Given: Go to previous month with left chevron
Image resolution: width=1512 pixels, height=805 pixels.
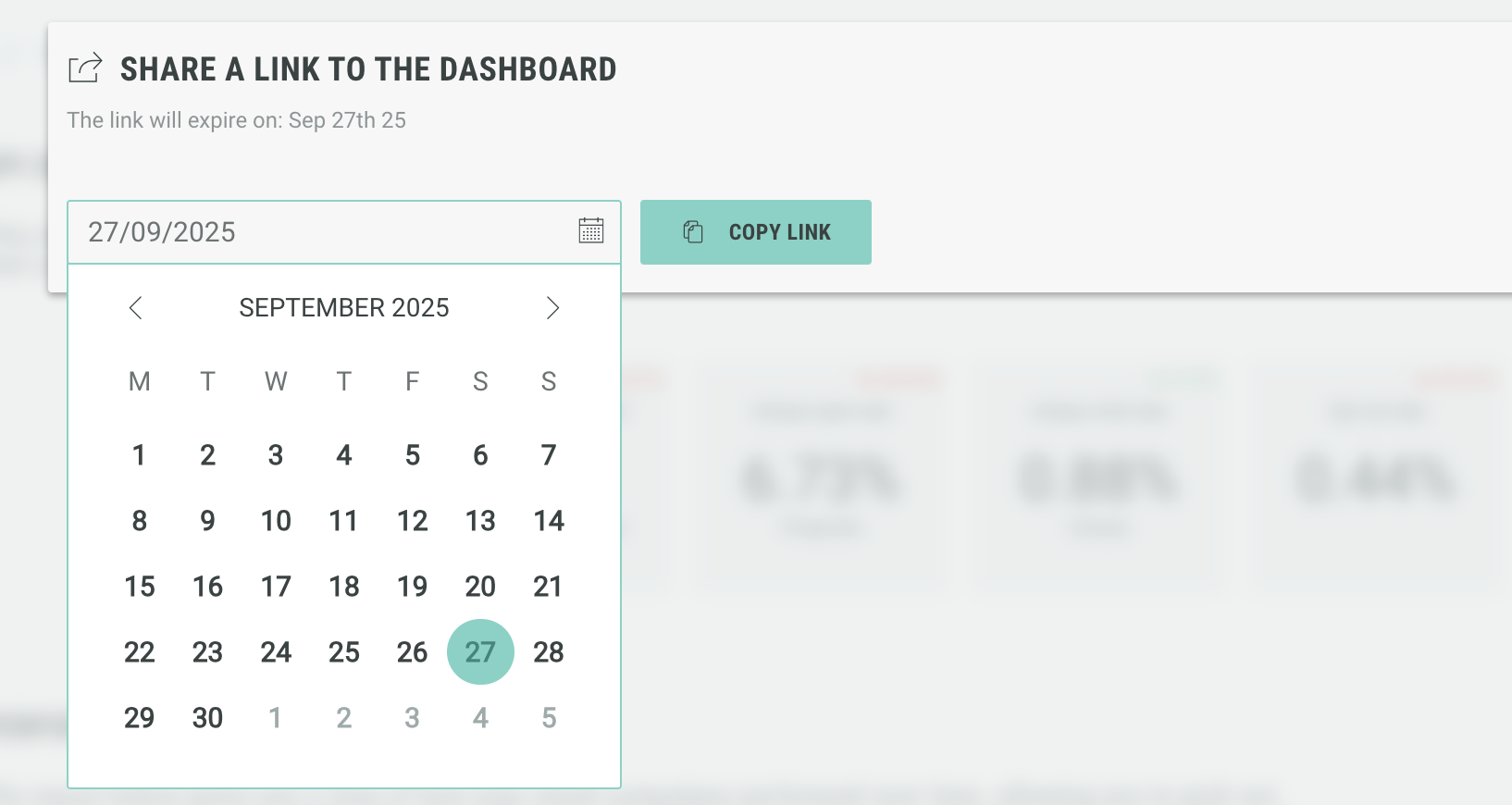Looking at the screenshot, I should tap(136, 308).
